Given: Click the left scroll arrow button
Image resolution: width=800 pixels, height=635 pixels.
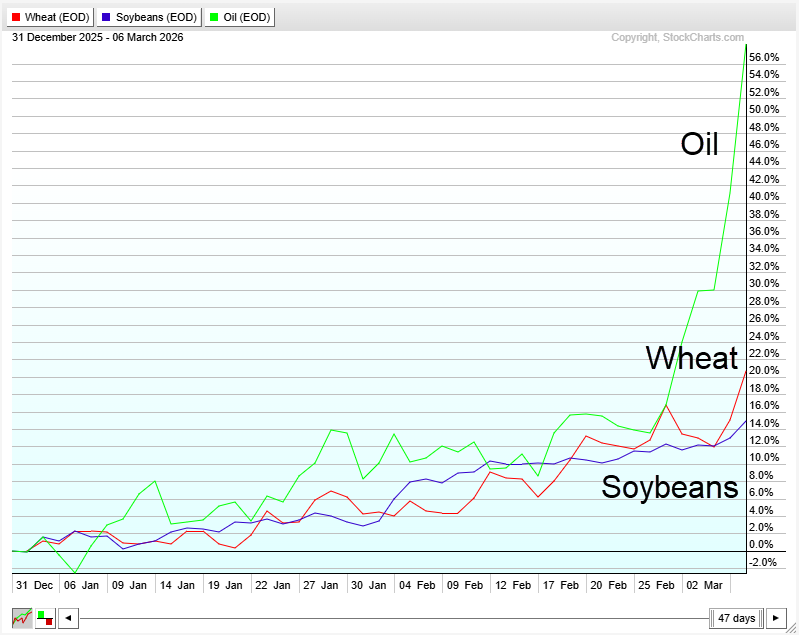Looking at the screenshot, I should tap(67, 618).
